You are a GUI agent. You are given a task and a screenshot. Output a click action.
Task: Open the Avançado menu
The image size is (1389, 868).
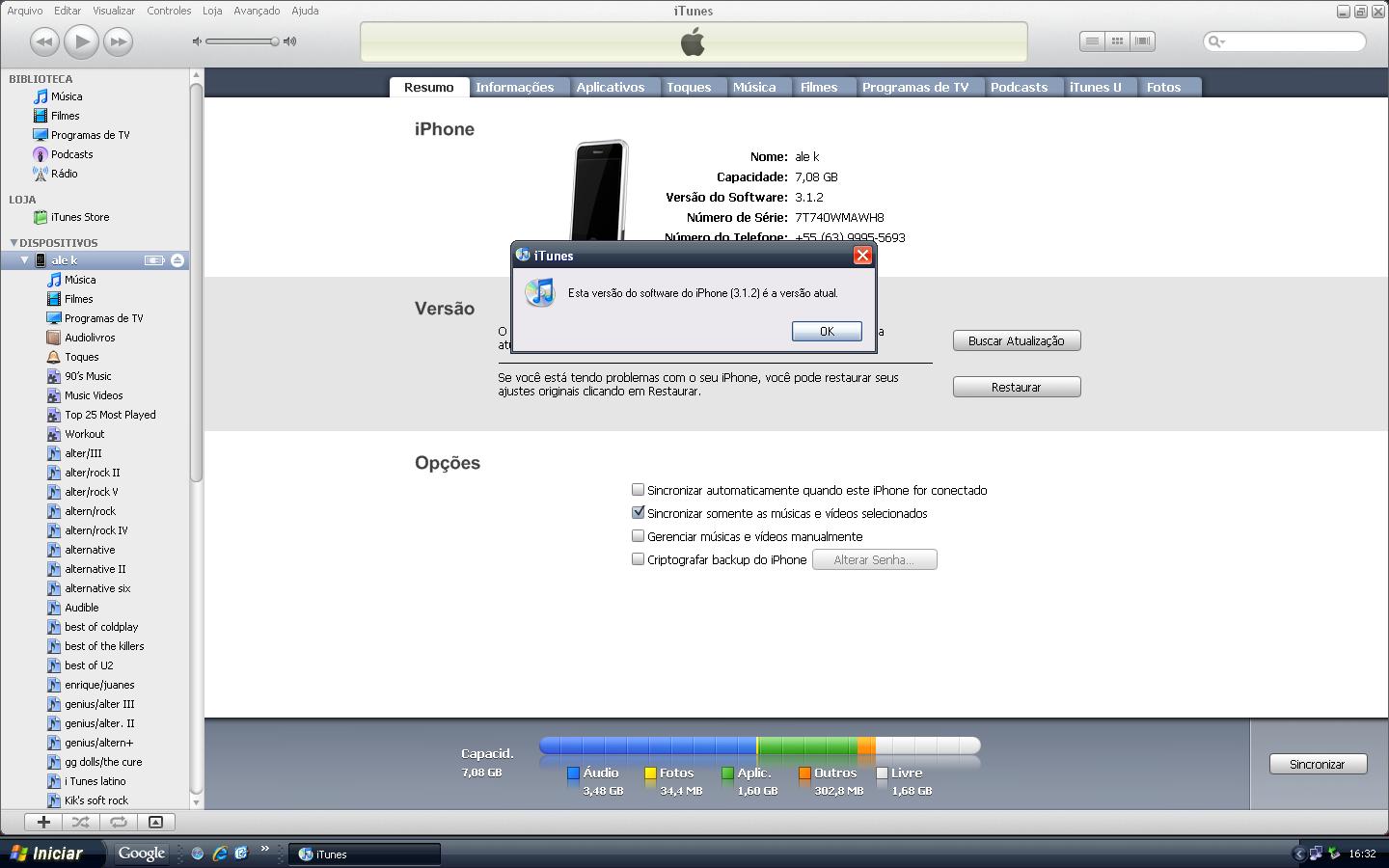pyautogui.click(x=257, y=11)
